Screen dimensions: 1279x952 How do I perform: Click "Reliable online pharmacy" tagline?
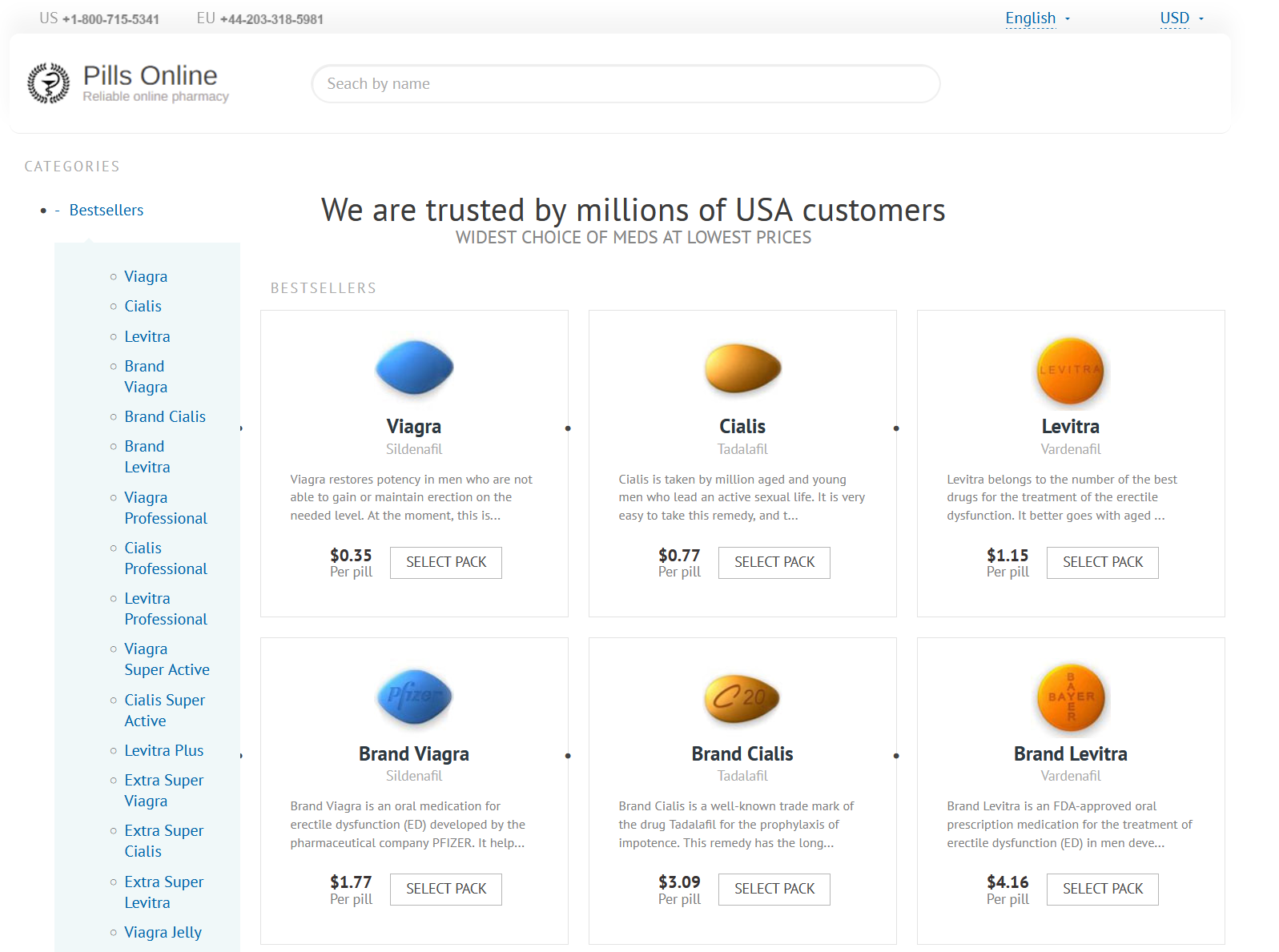click(155, 97)
